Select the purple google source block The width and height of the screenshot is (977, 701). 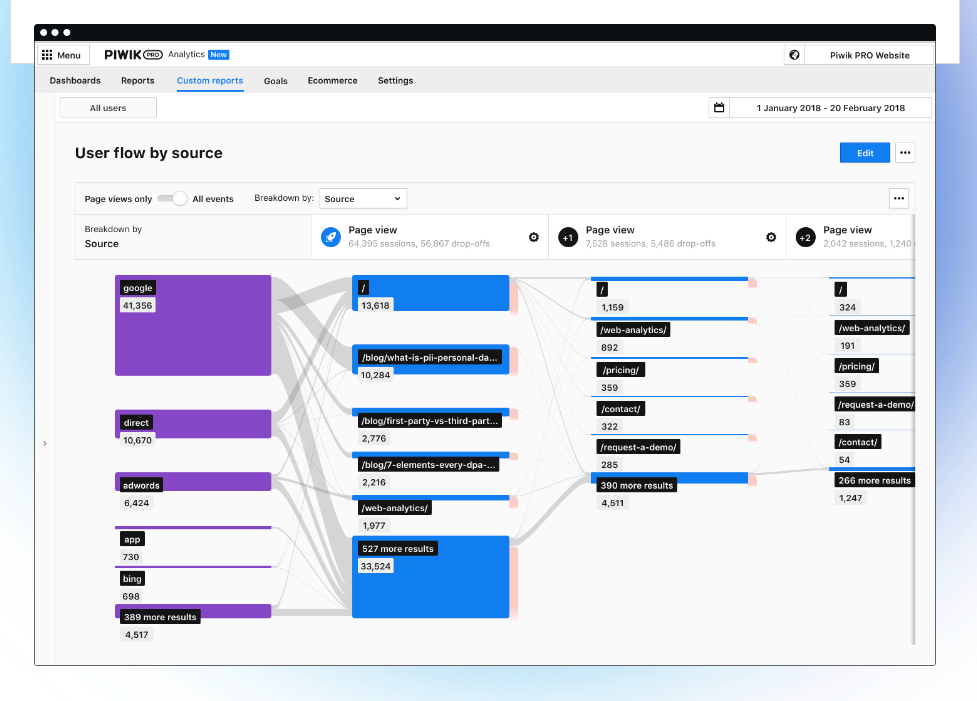[193, 325]
